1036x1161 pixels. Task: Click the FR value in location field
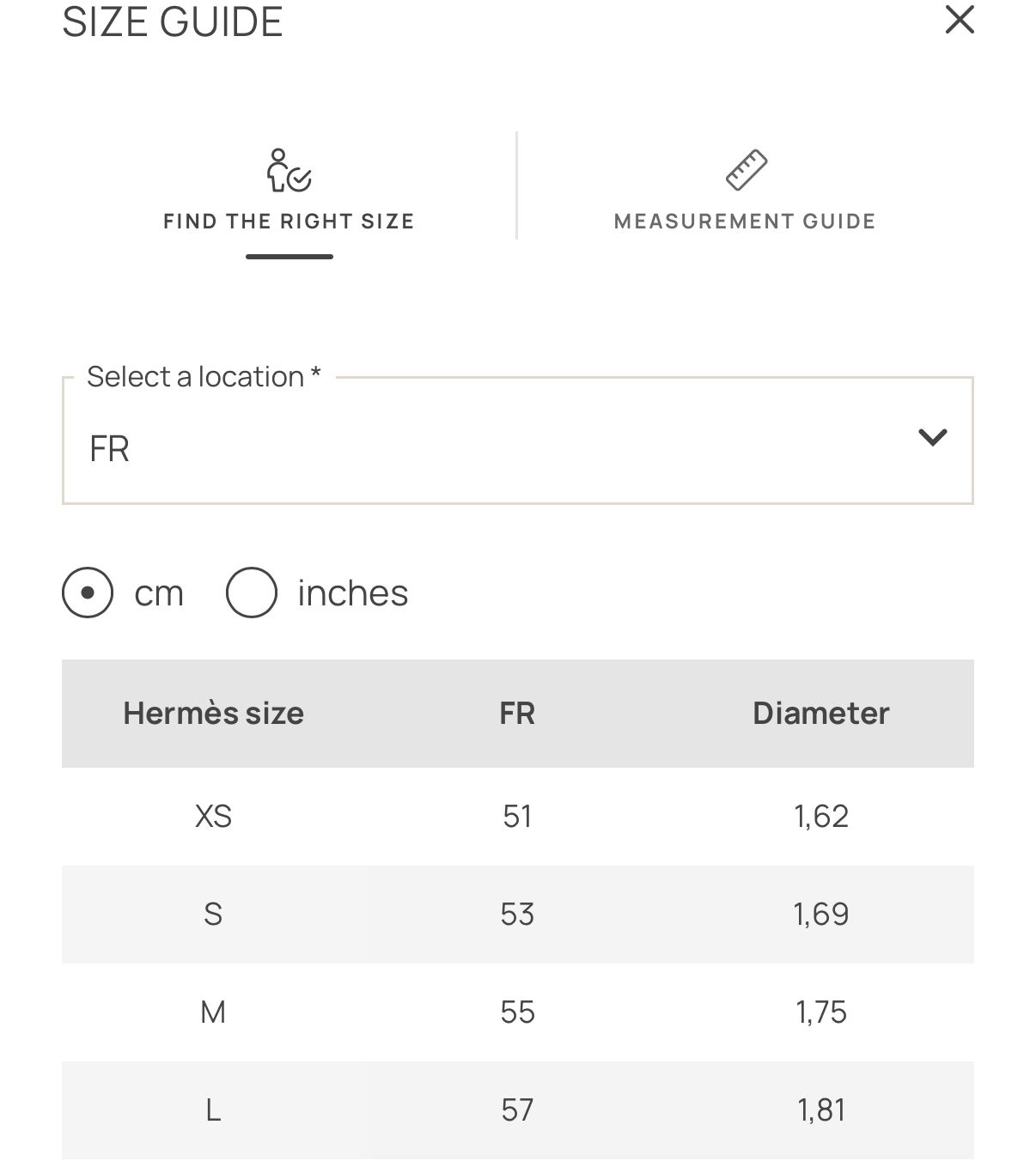coord(110,449)
